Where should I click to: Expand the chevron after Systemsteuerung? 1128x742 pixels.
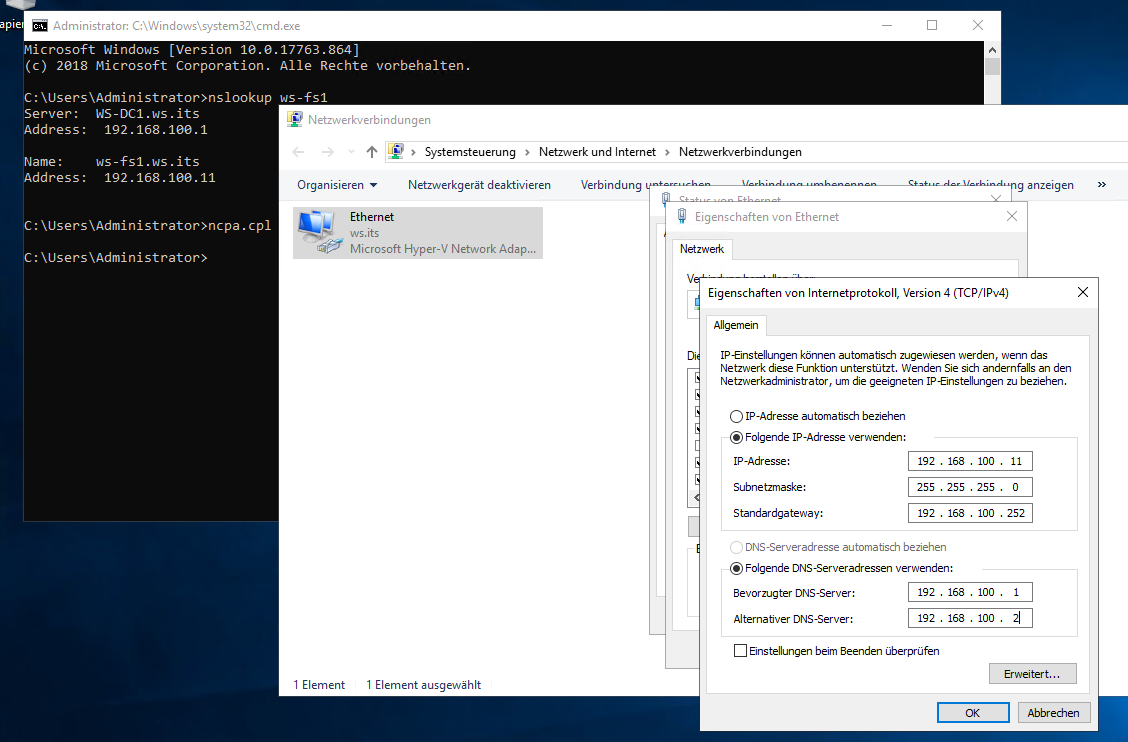pyautogui.click(x=527, y=152)
